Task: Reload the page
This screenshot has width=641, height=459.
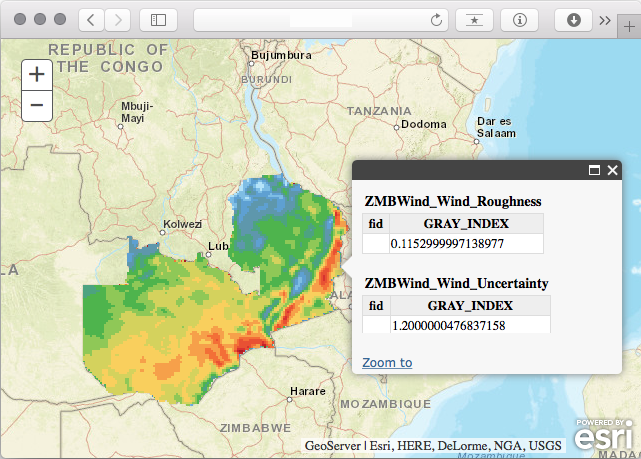Action: pos(436,20)
